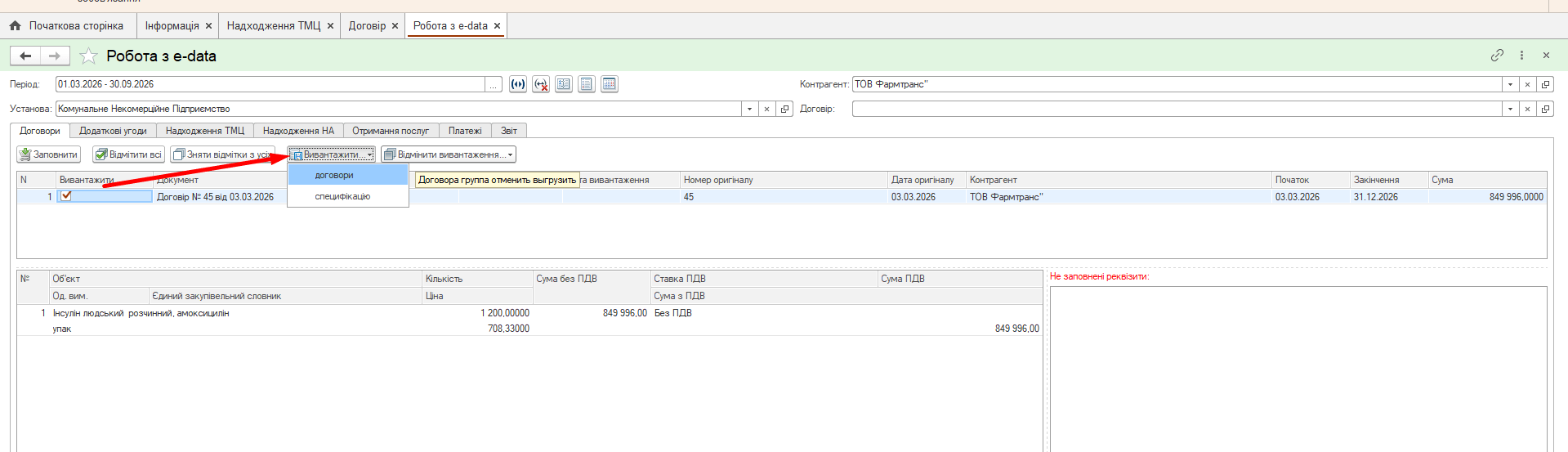This screenshot has height=452, width=1568.
Task: Click the disconnect icon with red cross
Action: (541, 84)
